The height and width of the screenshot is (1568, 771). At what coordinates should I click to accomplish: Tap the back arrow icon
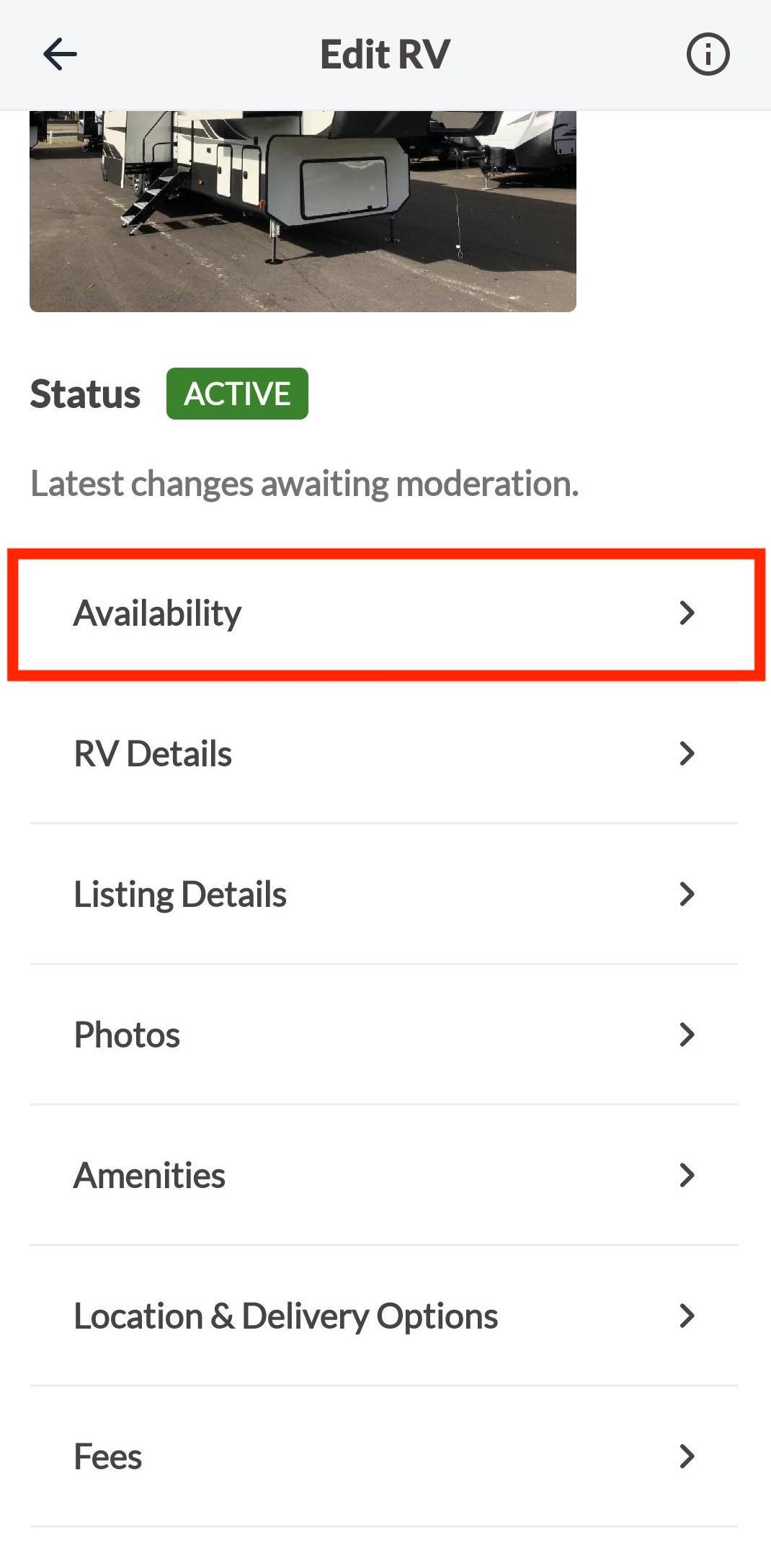click(x=60, y=55)
